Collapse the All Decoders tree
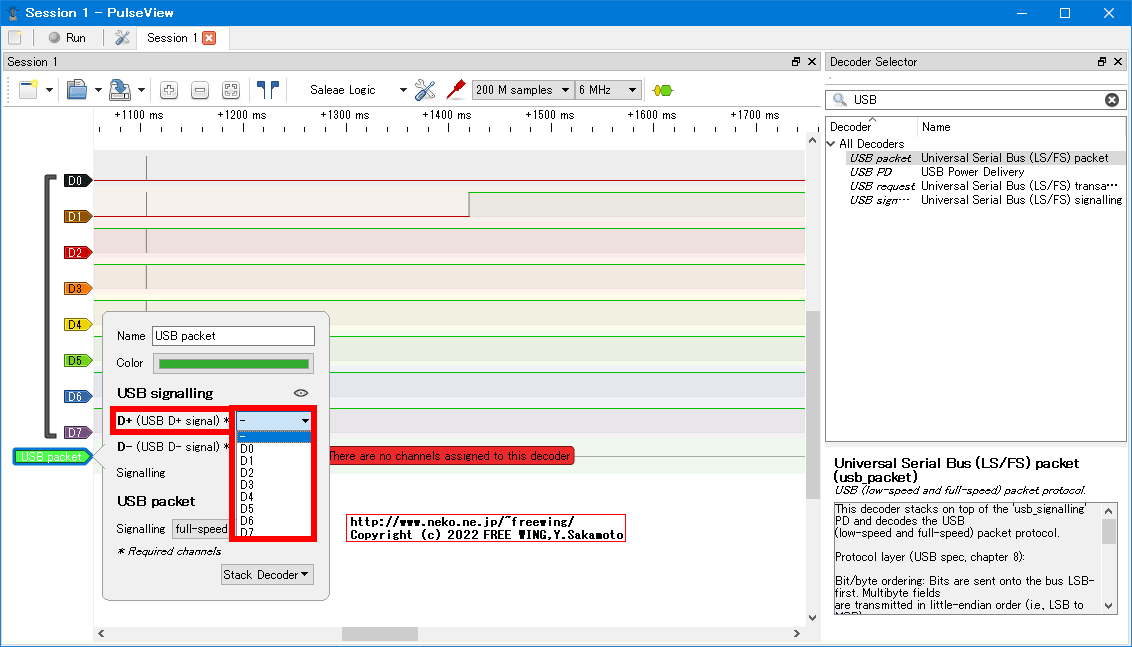This screenshot has height=647, width=1132. [x=830, y=143]
